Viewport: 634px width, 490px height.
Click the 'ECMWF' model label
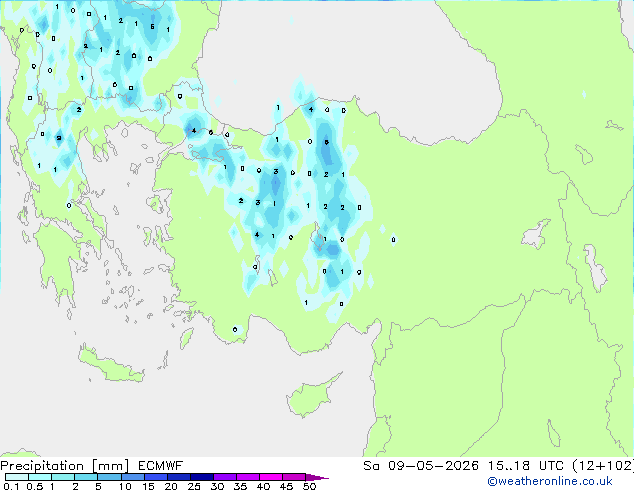tap(161, 466)
